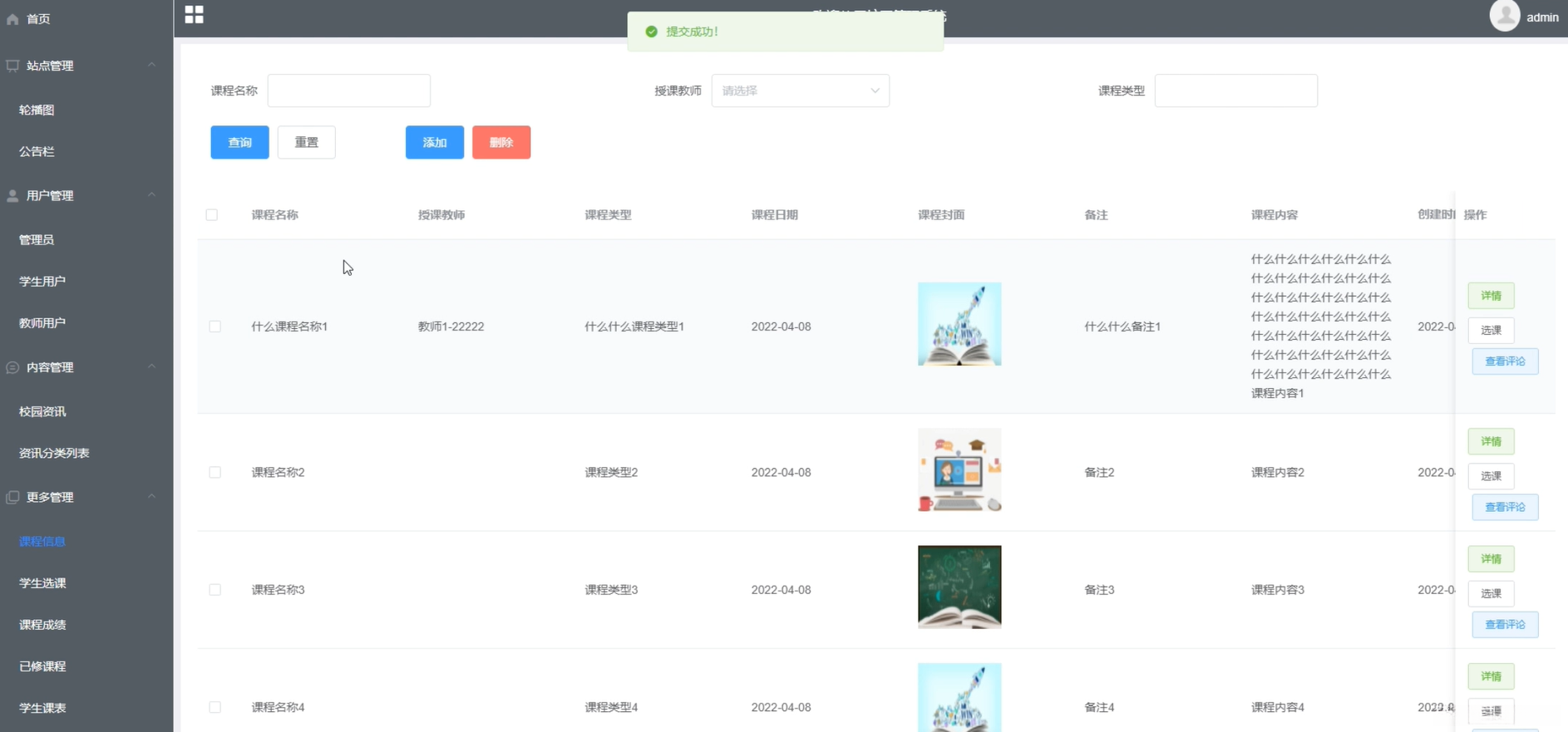1568x732 pixels.
Task: Click the 课程内容3 cell
Action: click(x=1278, y=590)
